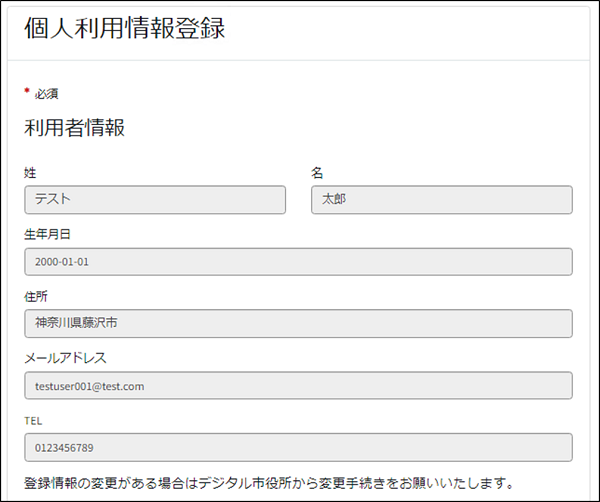Focus the 住所 field containing 神奈川県藤沢市

point(298,324)
